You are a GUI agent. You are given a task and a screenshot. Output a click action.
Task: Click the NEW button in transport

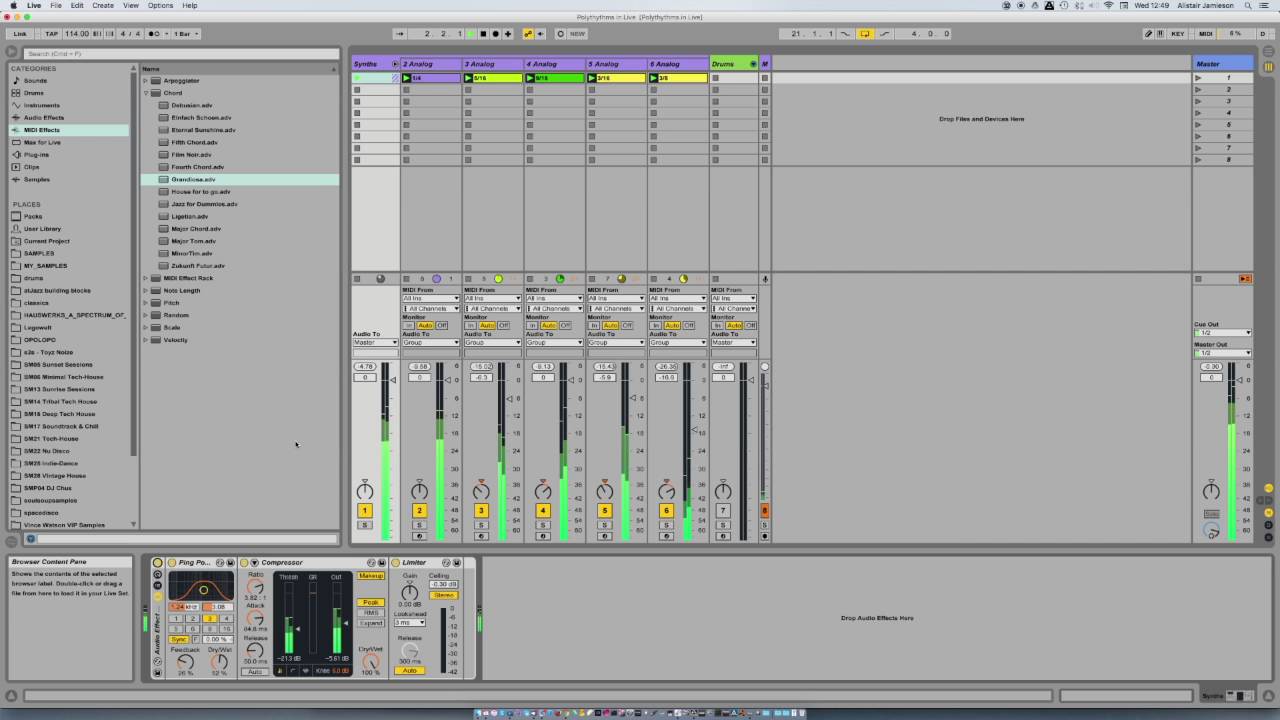click(577, 34)
